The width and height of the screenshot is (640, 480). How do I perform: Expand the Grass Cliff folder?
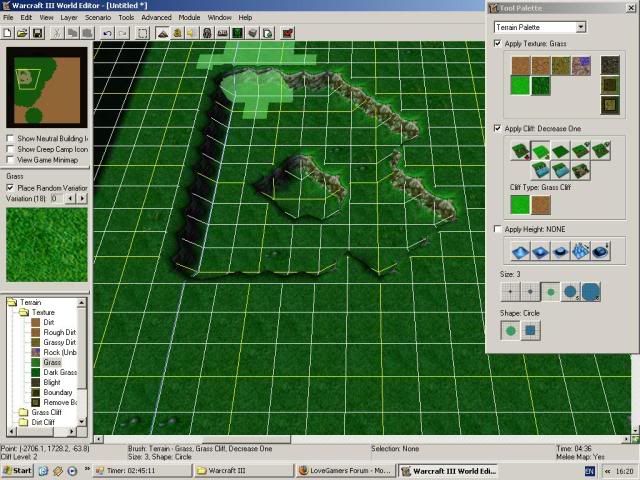click(x=24, y=412)
